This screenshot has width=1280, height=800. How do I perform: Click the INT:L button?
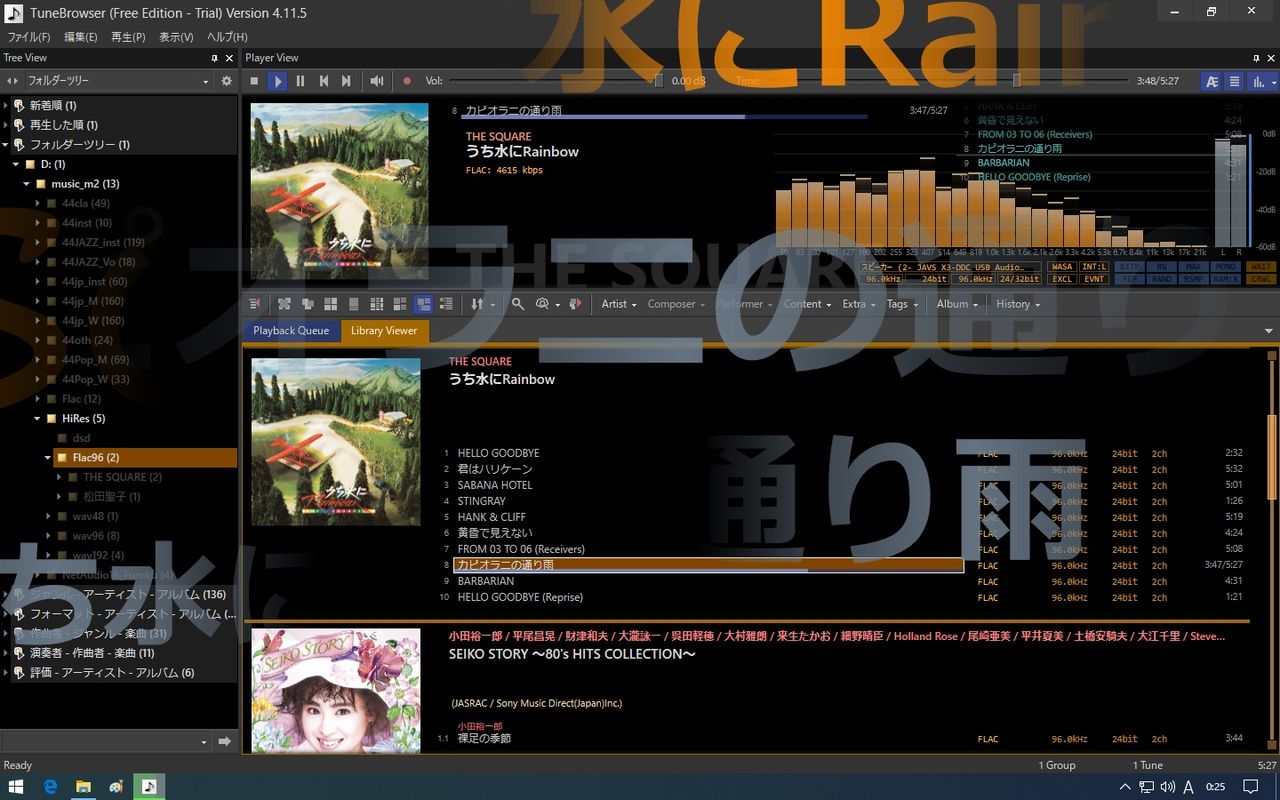point(1094,267)
